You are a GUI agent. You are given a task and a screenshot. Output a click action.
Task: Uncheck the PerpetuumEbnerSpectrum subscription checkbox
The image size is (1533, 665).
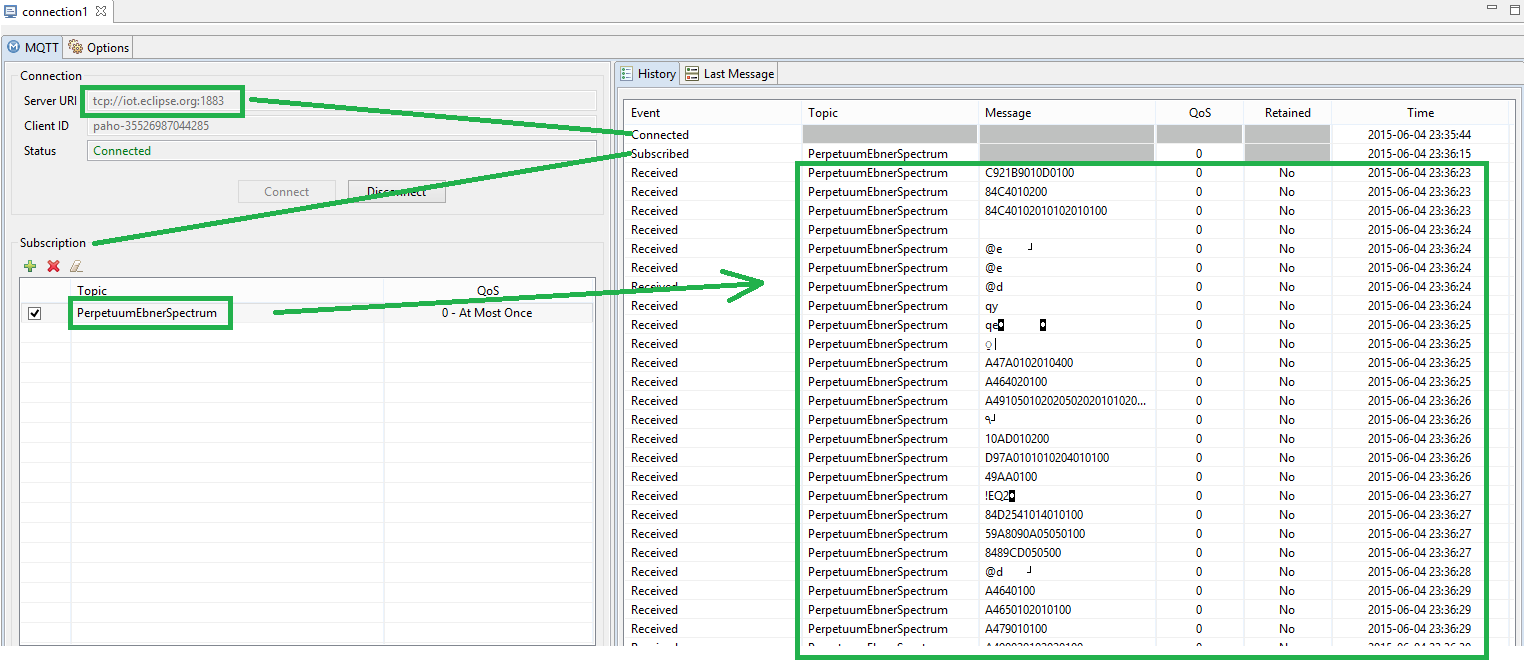[x=35, y=313]
